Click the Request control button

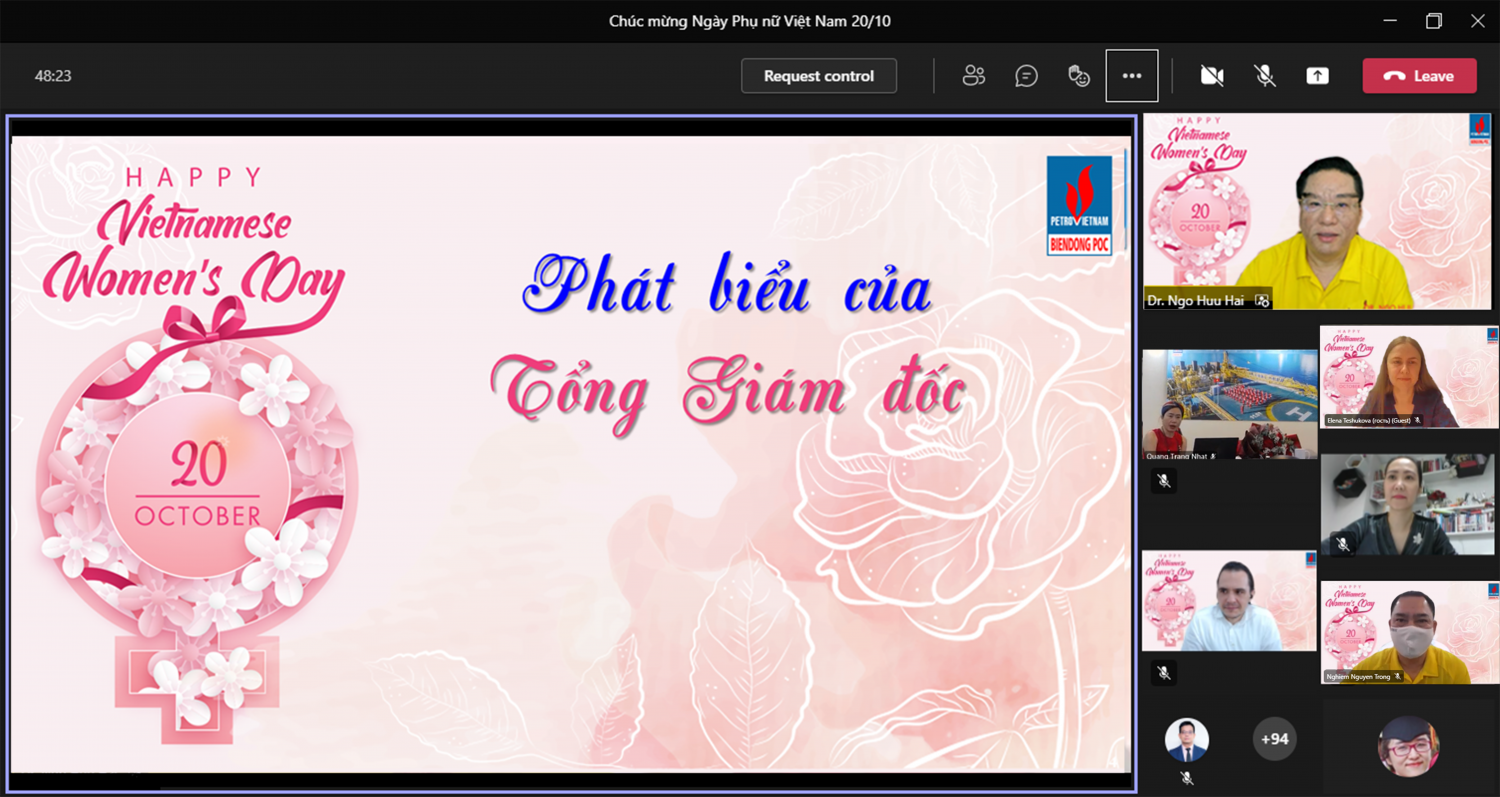click(819, 76)
